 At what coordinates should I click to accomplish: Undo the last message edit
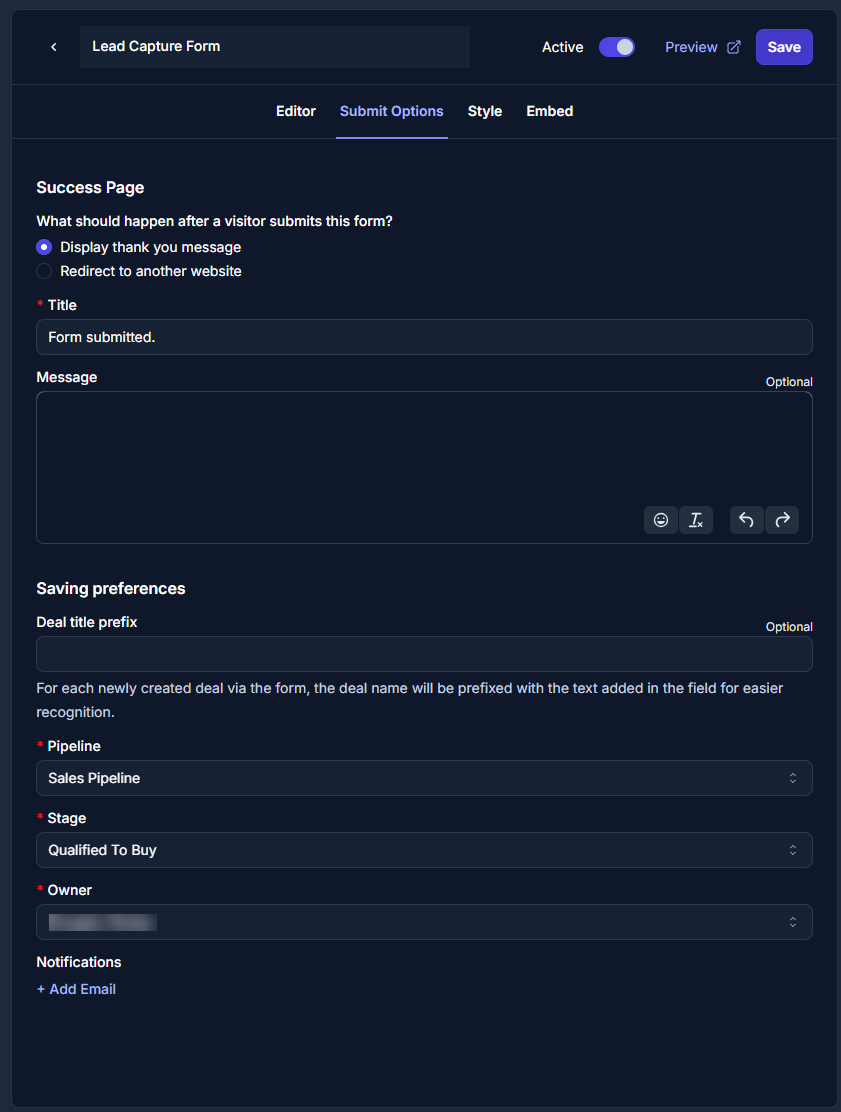746,520
